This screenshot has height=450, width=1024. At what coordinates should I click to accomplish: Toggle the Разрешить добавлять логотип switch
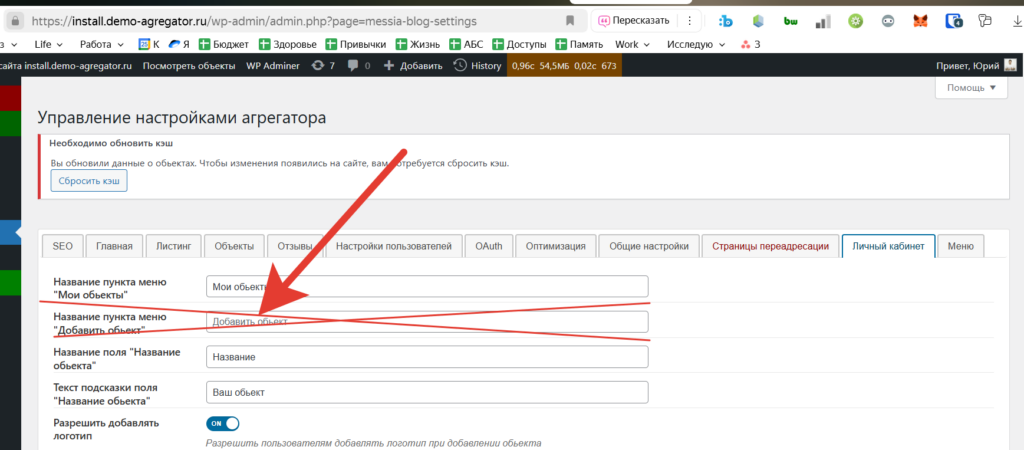tap(222, 424)
